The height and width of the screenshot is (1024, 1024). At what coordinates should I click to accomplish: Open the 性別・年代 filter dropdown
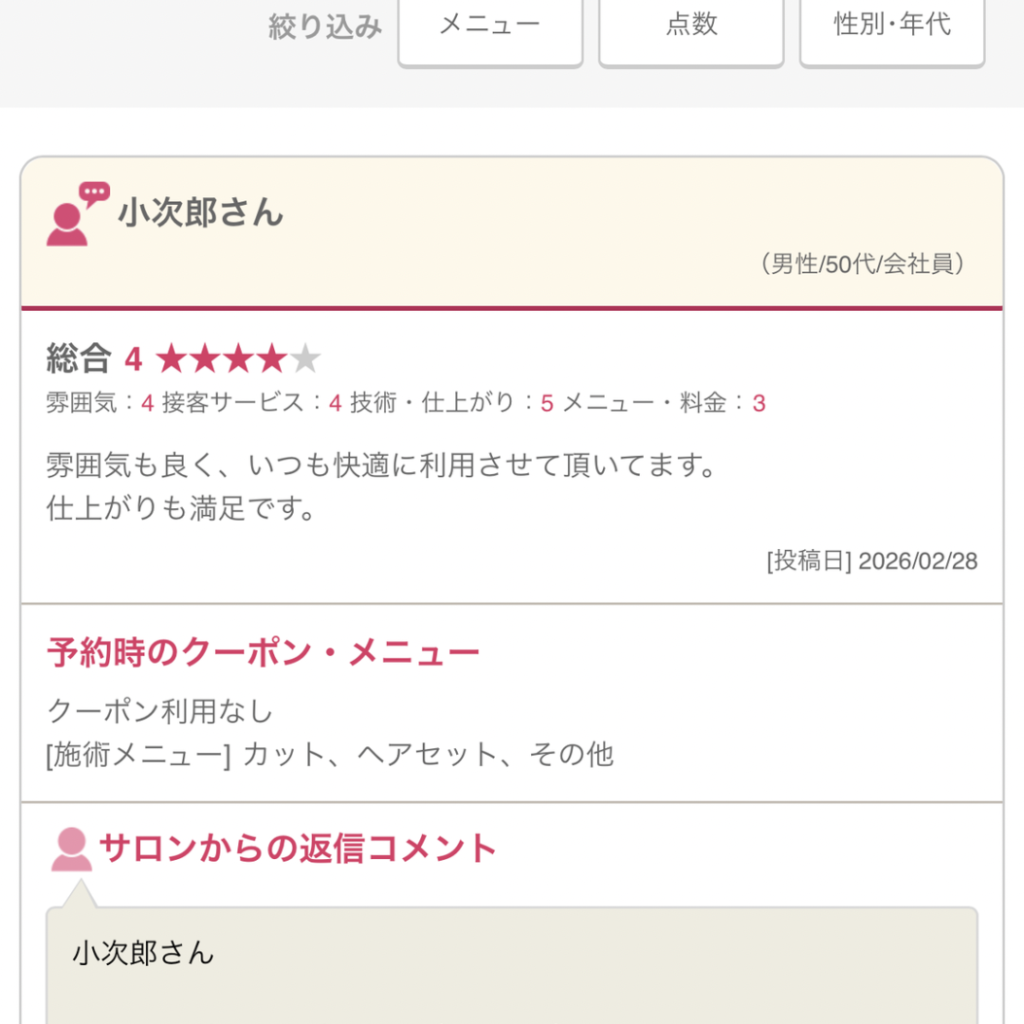tap(892, 26)
